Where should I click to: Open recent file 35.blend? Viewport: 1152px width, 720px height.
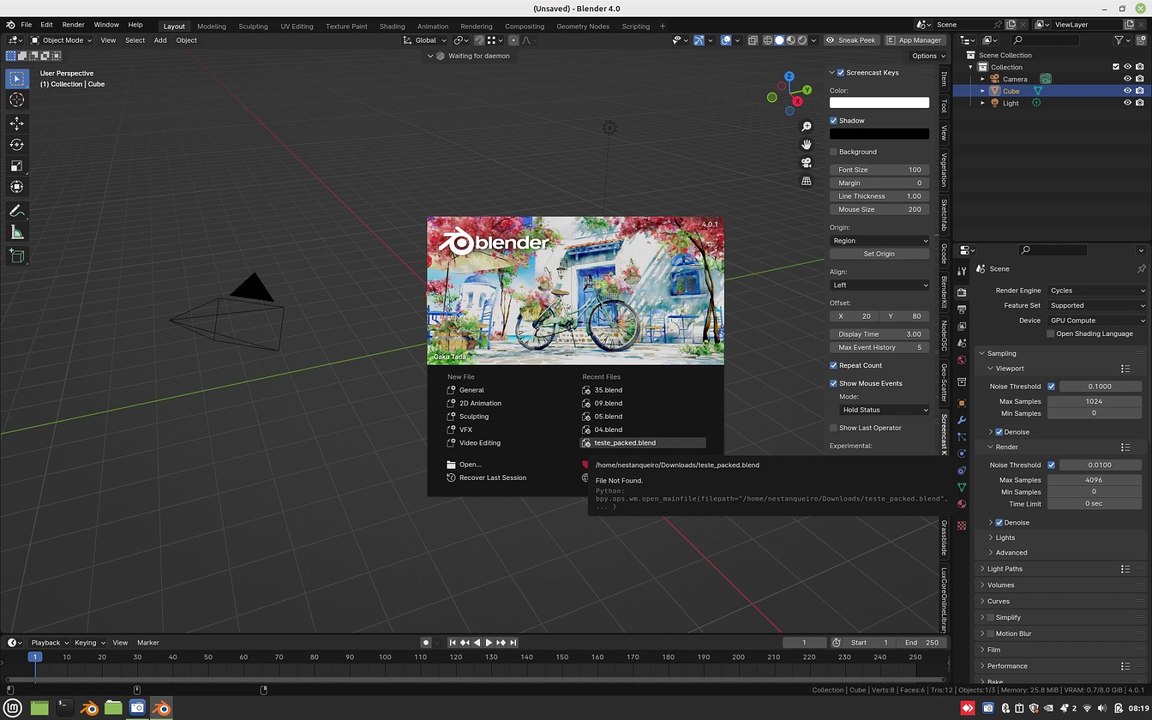tap(608, 390)
